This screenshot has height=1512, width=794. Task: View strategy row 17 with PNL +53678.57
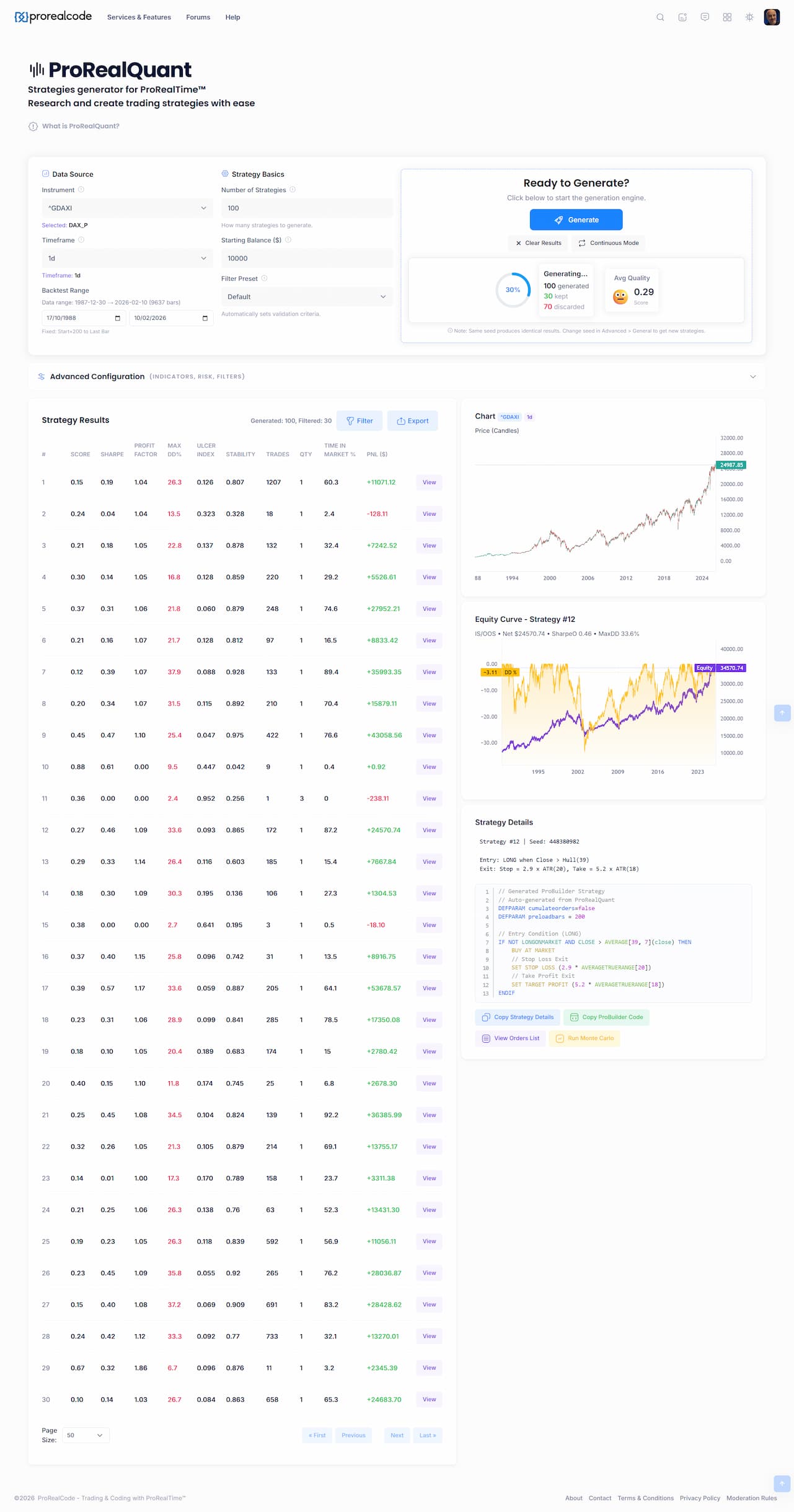coord(429,988)
